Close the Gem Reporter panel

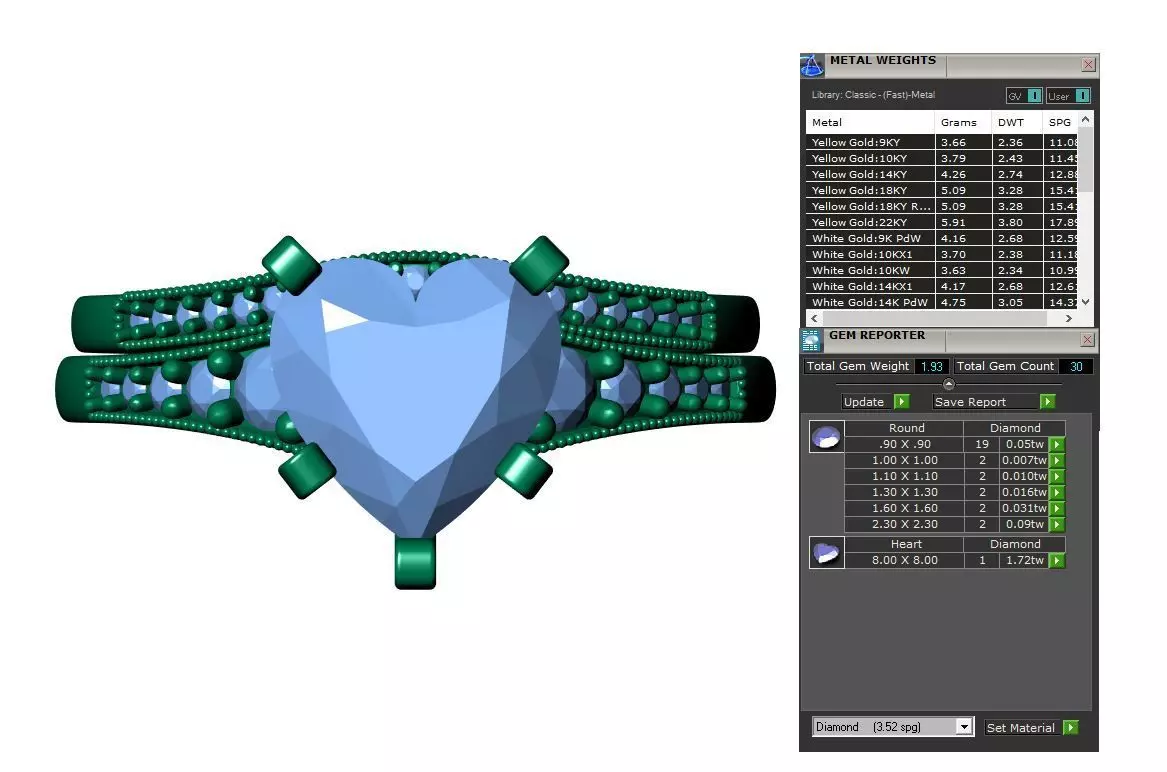tap(1087, 340)
